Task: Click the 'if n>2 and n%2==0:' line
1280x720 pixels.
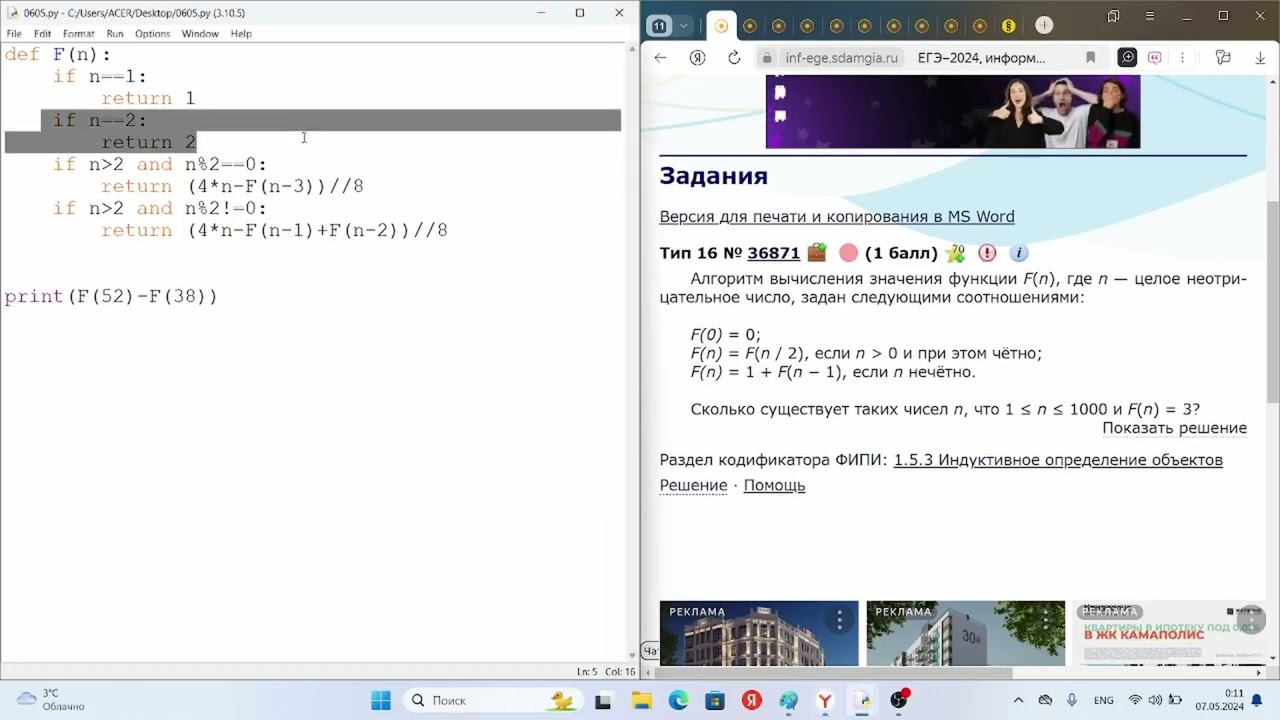Action: point(160,164)
